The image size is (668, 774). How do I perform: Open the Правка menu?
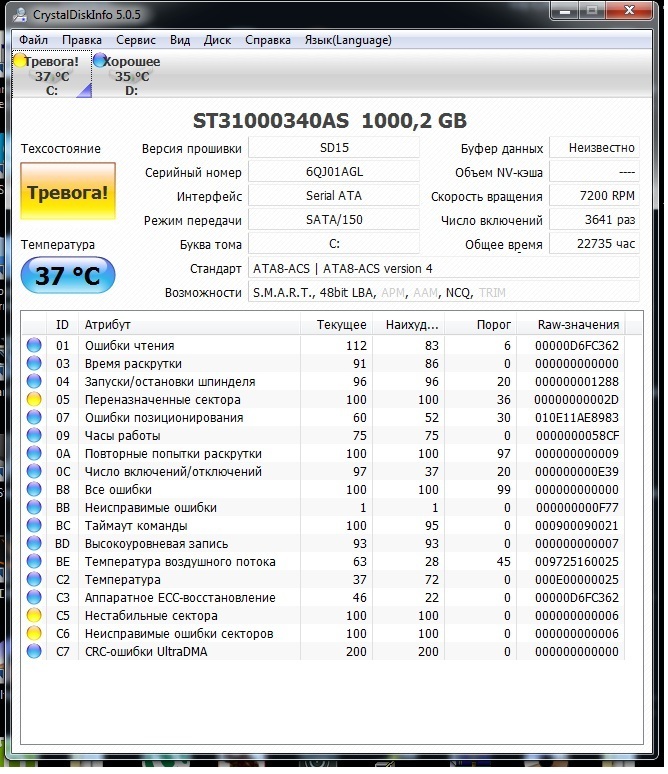coord(82,40)
